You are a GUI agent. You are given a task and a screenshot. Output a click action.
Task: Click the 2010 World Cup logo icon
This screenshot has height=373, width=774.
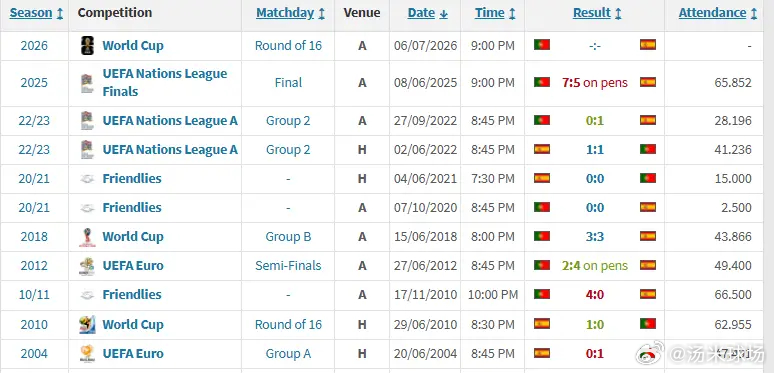pos(87,325)
